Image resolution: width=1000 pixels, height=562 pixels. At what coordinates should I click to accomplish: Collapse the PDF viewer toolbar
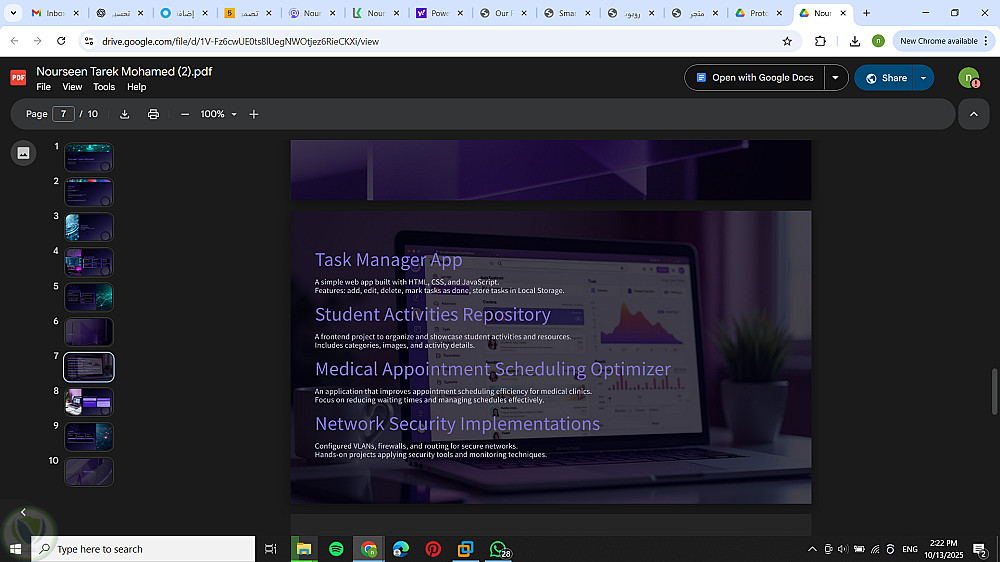pyautogui.click(x=974, y=114)
